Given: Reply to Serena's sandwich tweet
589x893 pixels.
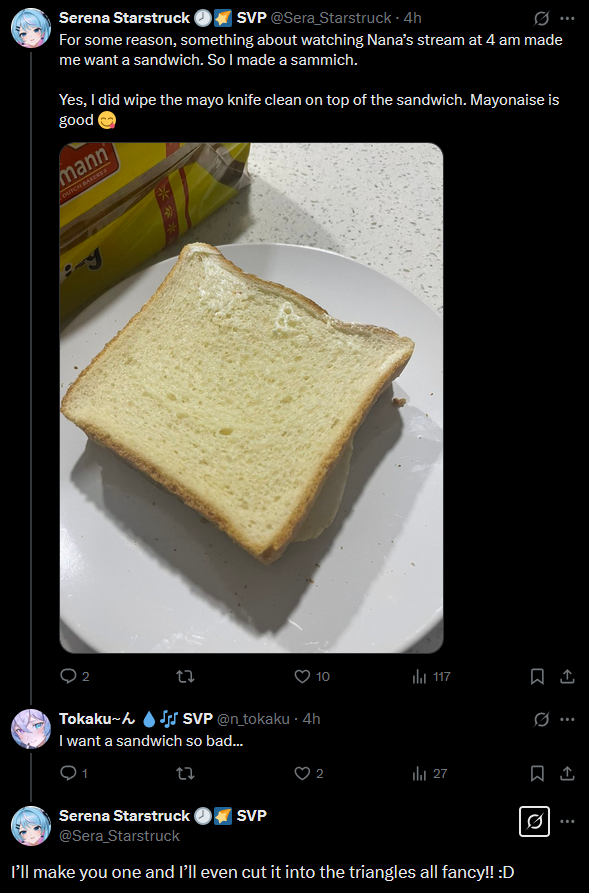Looking at the screenshot, I should pyautogui.click(x=75, y=676).
